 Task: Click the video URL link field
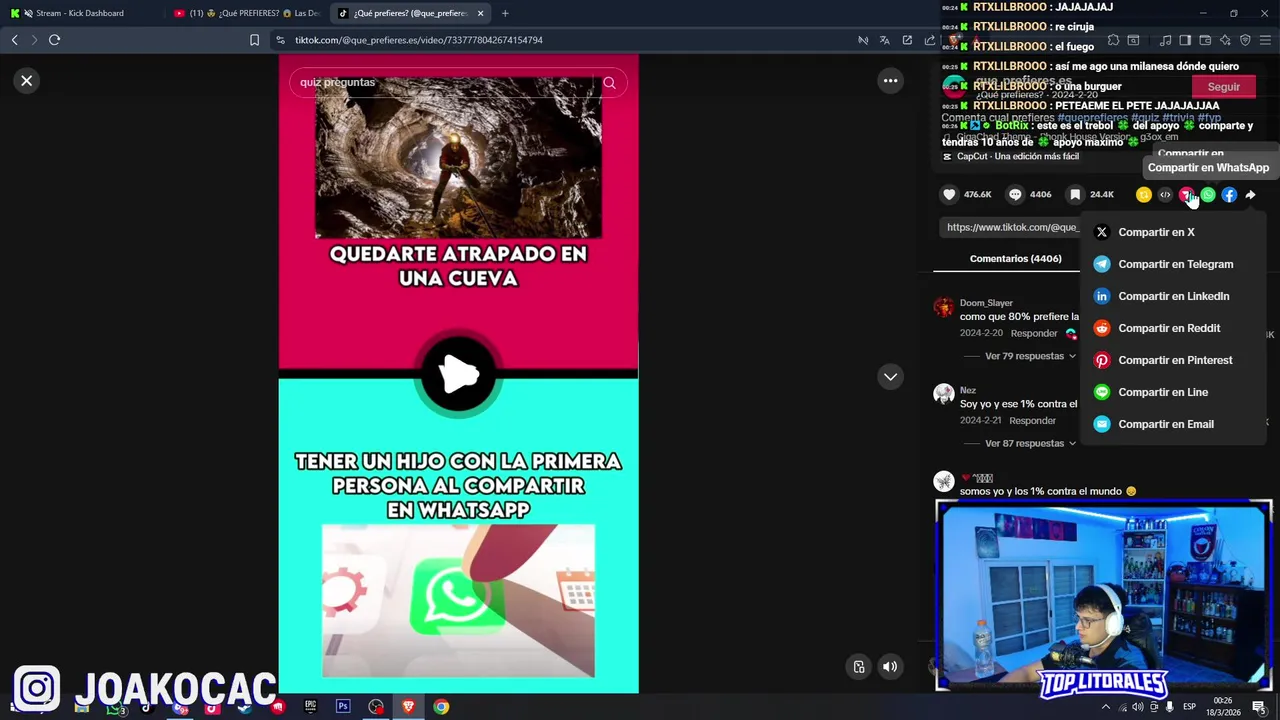(1012, 227)
